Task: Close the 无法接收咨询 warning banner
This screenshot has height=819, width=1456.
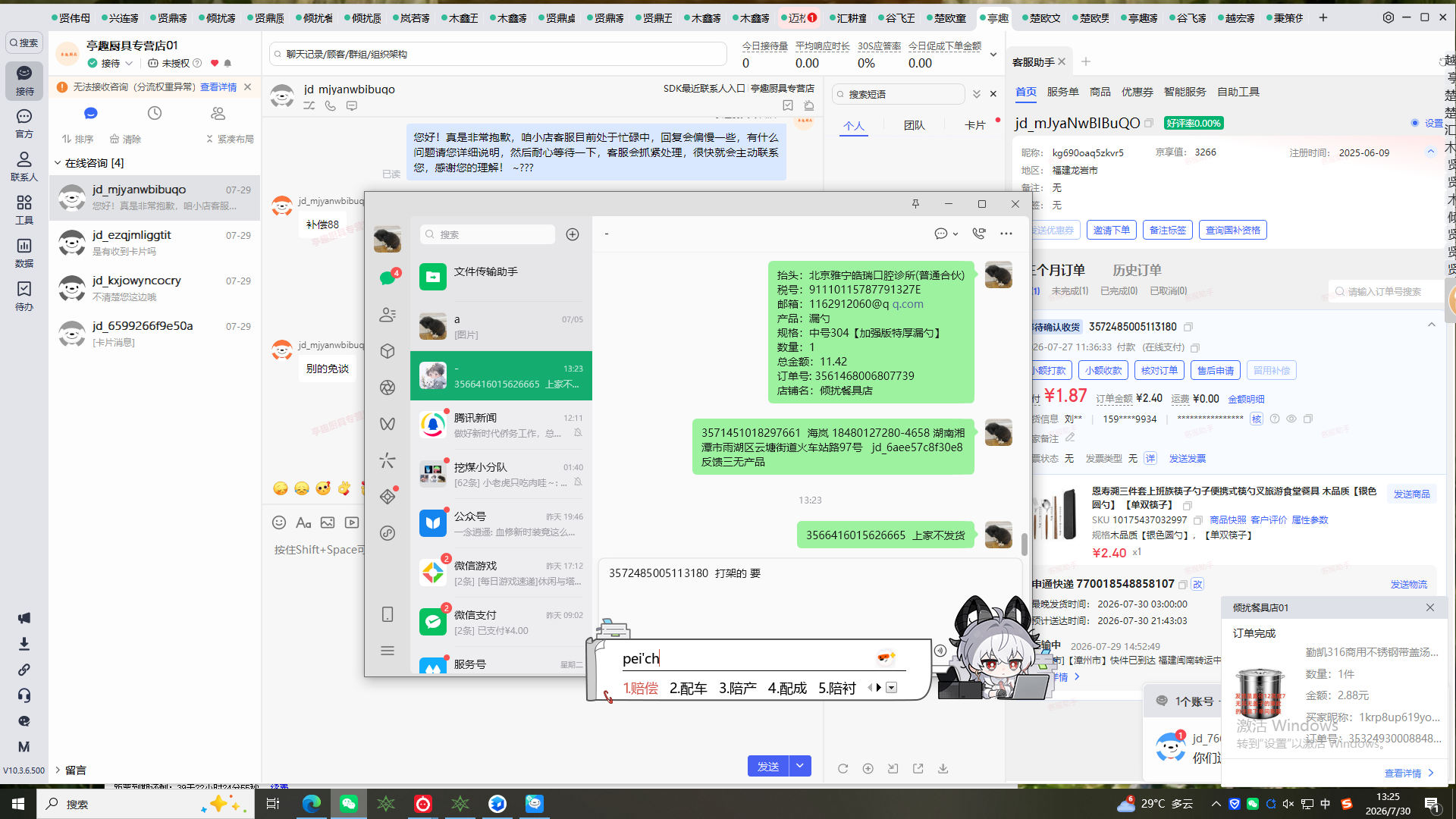Action: point(247,87)
